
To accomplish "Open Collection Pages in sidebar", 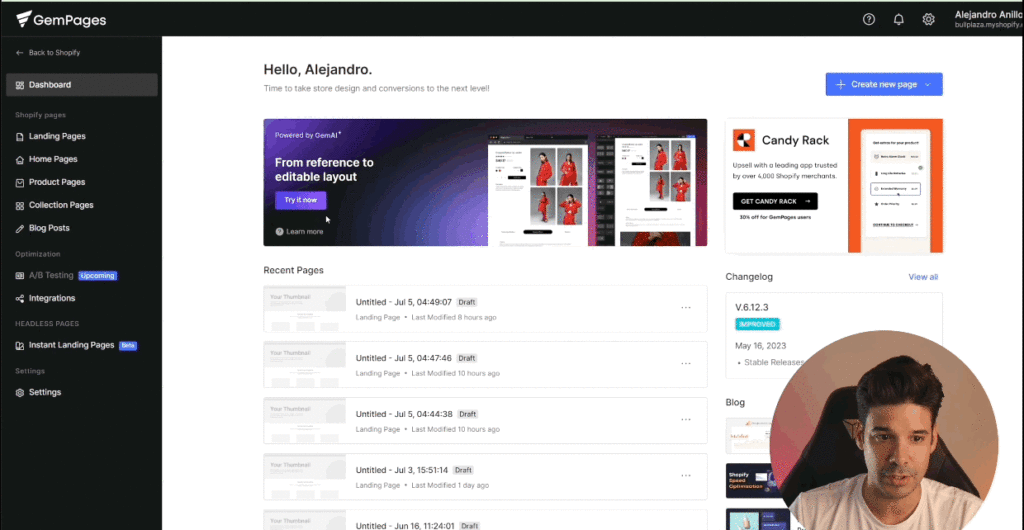I will click(x=61, y=205).
